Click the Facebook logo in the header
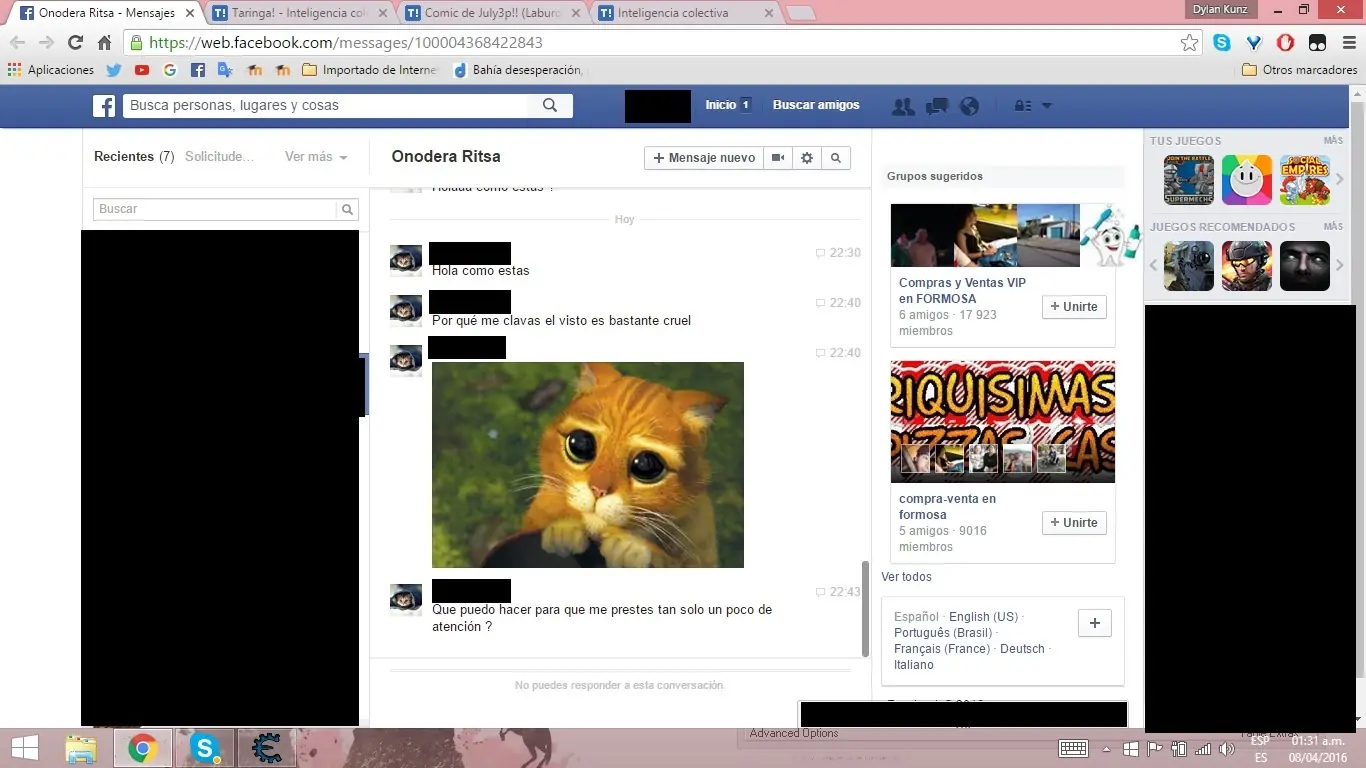This screenshot has height=768, width=1366. pyautogui.click(x=104, y=106)
